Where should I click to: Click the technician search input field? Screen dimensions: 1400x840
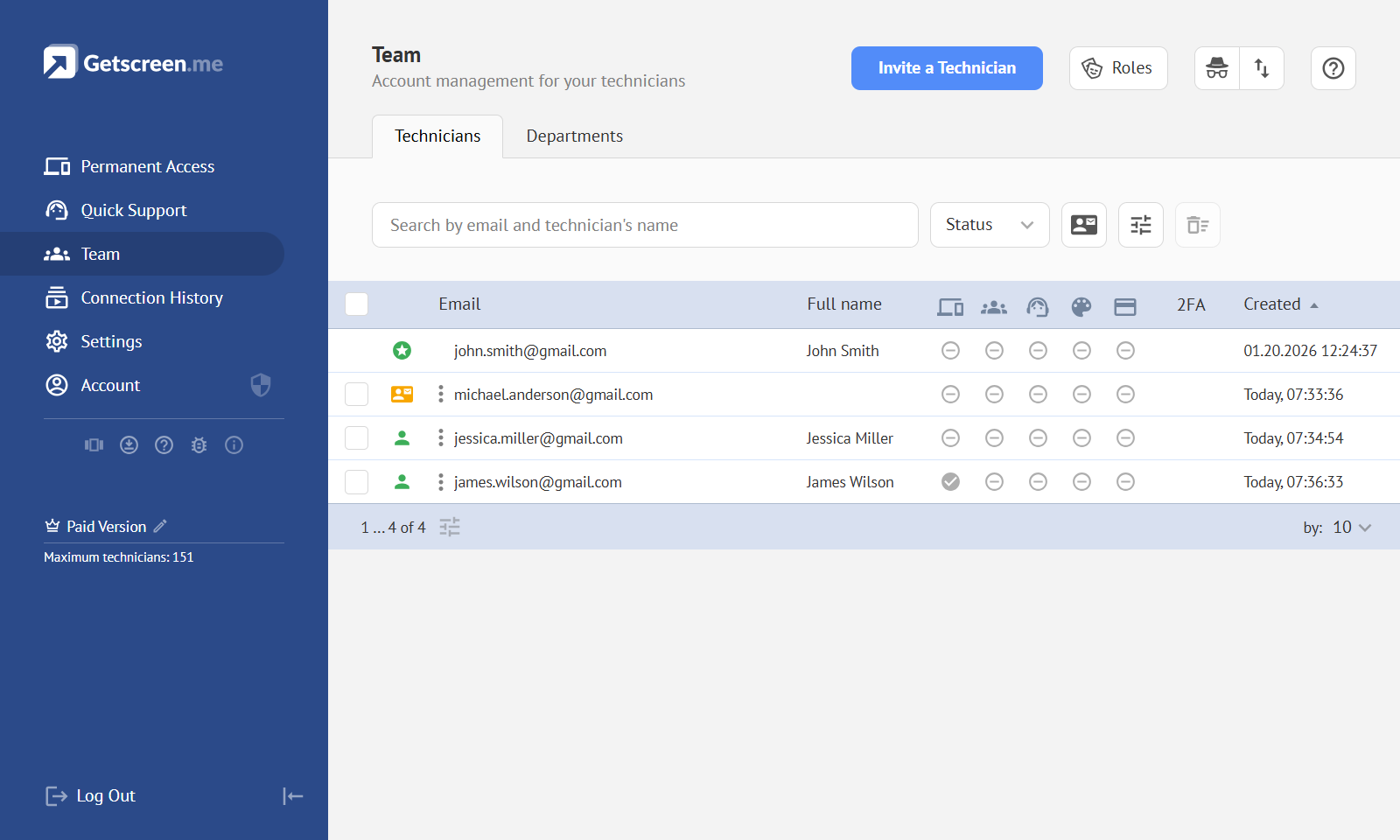[644, 225]
